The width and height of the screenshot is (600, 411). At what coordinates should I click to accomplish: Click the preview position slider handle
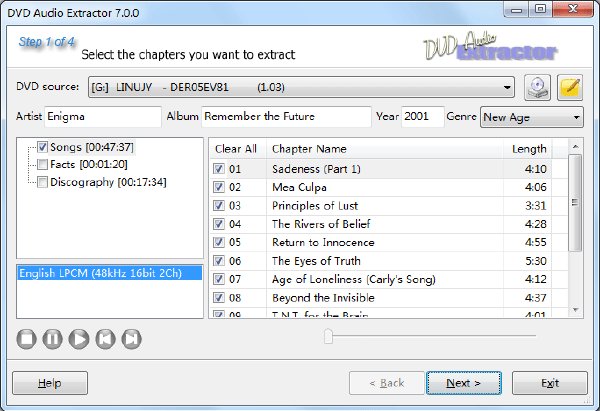click(328, 336)
